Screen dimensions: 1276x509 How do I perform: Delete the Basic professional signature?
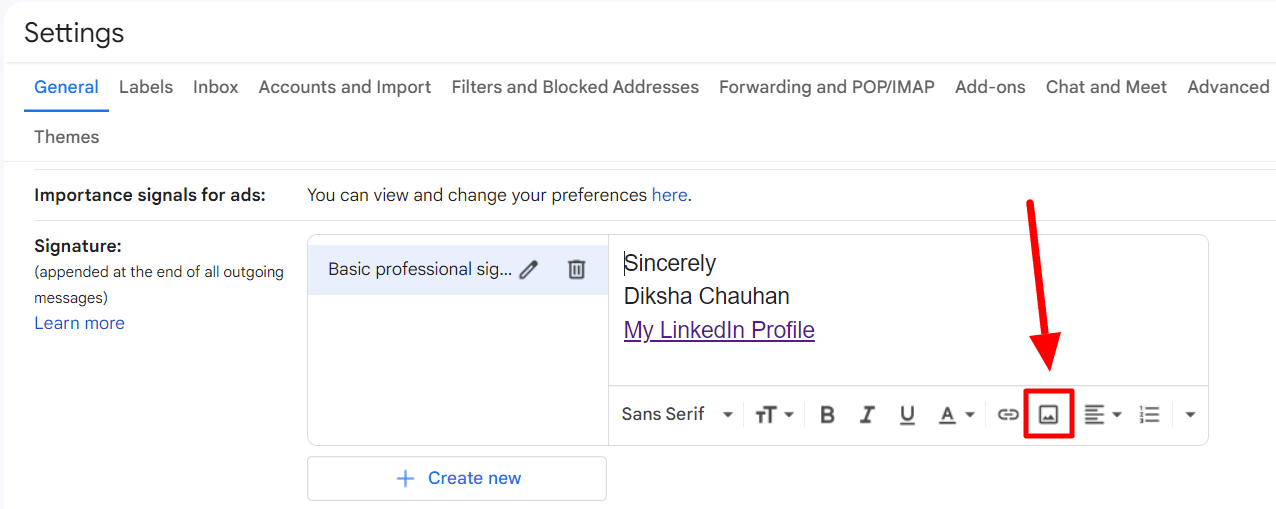tap(577, 269)
